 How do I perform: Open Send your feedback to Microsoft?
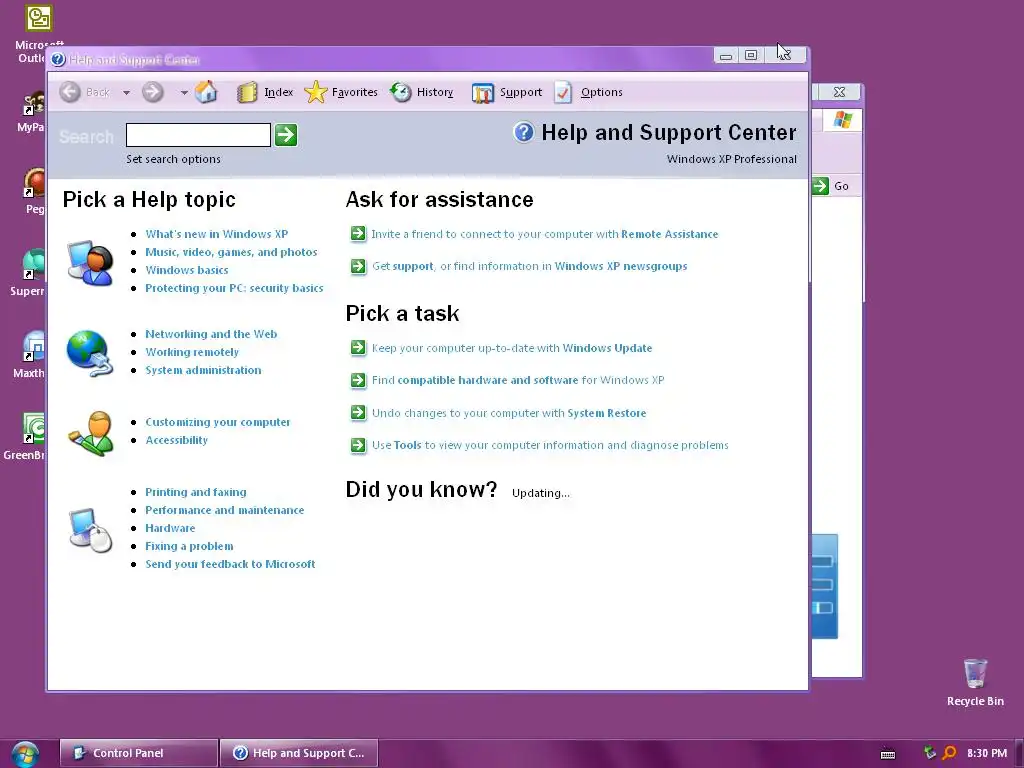pos(230,564)
